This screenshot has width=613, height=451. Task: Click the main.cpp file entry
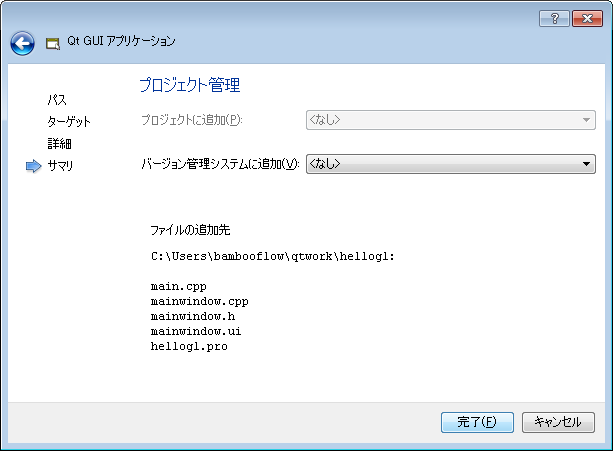point(179,287)
